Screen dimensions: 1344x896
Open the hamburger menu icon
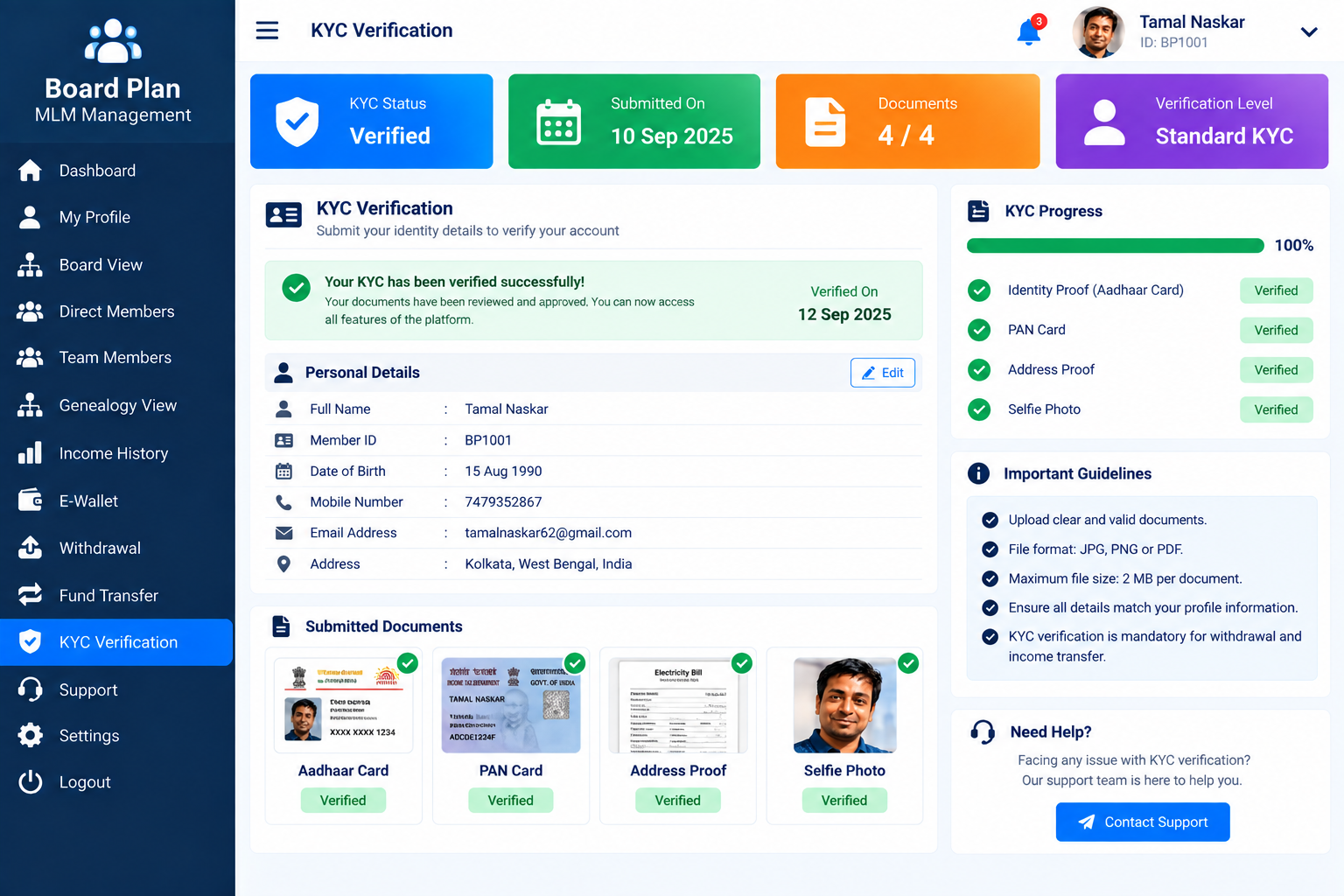pyautogui.click(x=267, y=31)
